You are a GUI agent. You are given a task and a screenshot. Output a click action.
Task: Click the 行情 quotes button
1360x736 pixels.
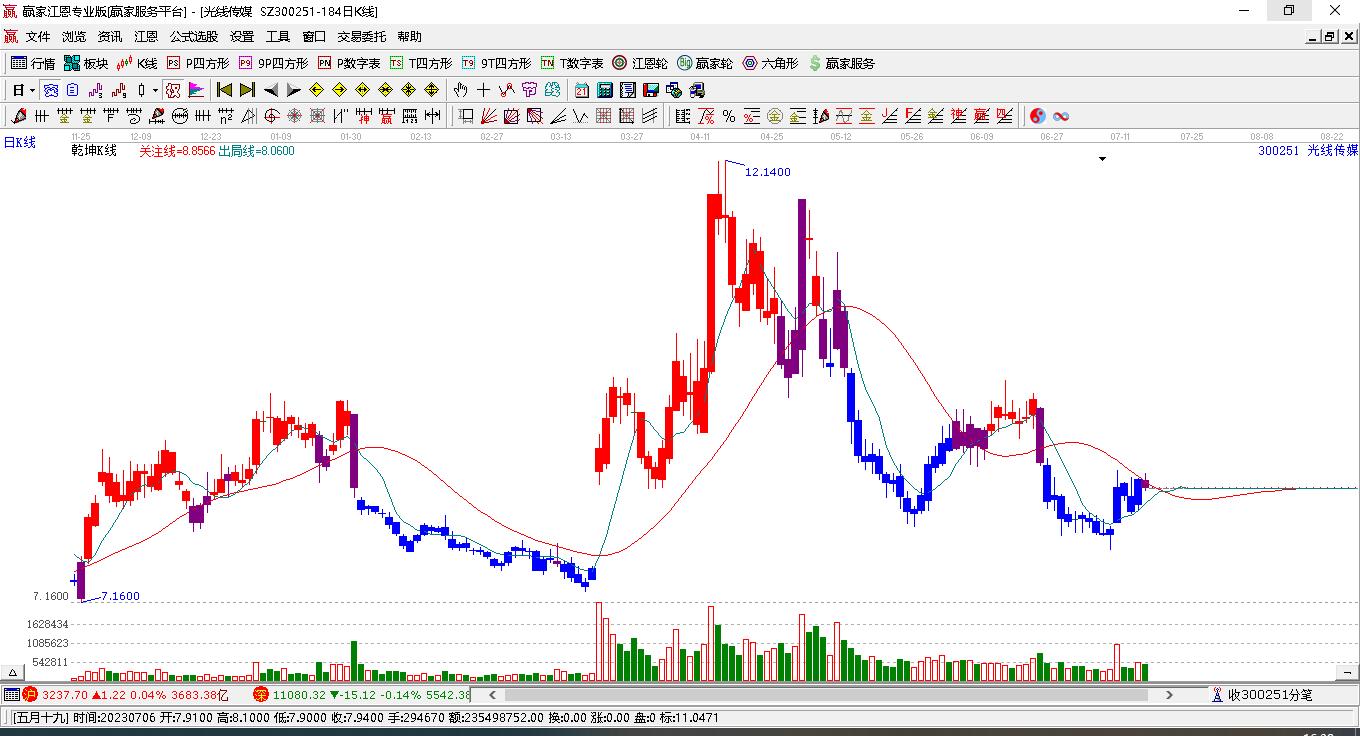tap(33, 63)
